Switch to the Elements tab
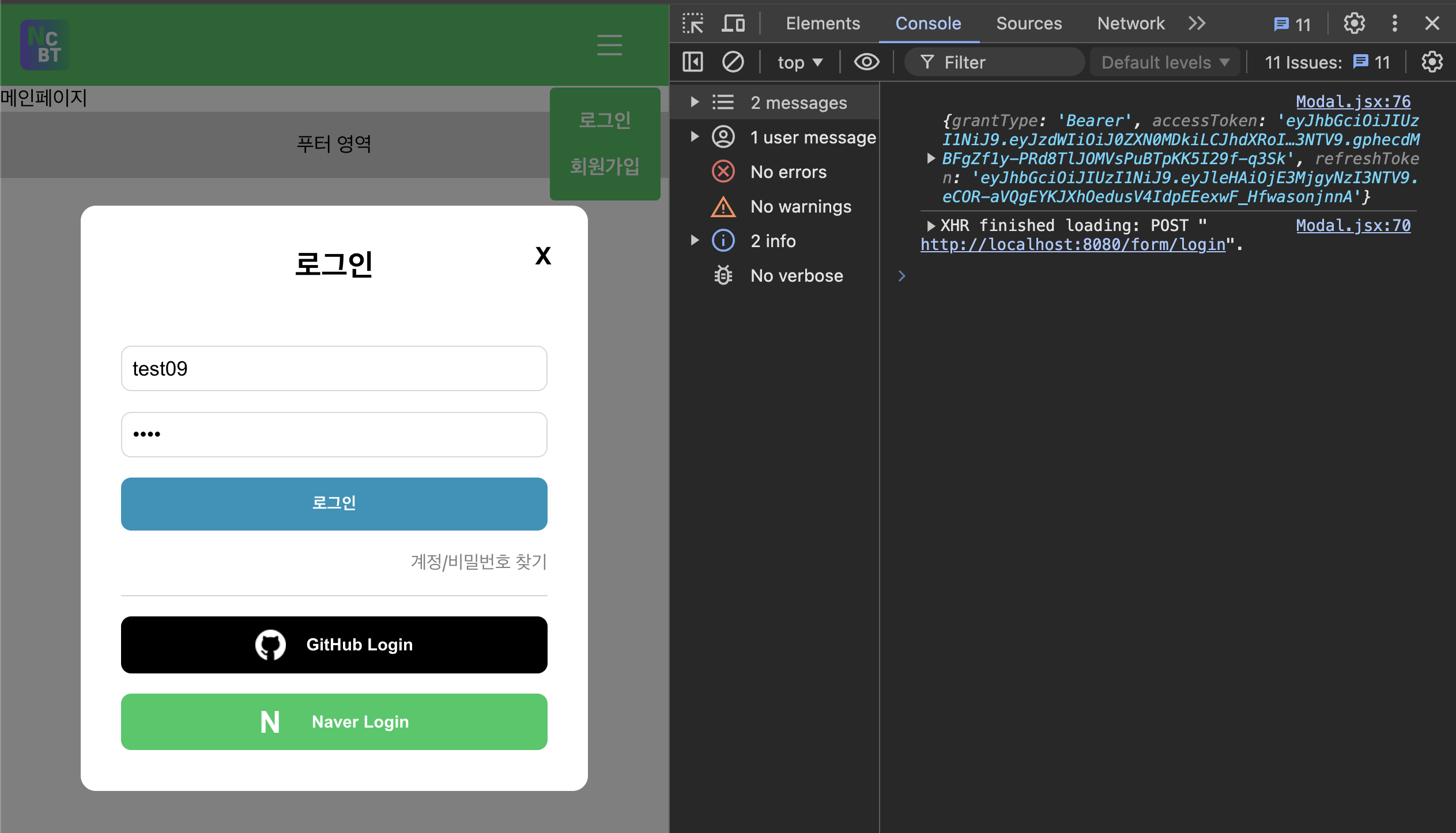1456x833 pixels. (823, 24)
